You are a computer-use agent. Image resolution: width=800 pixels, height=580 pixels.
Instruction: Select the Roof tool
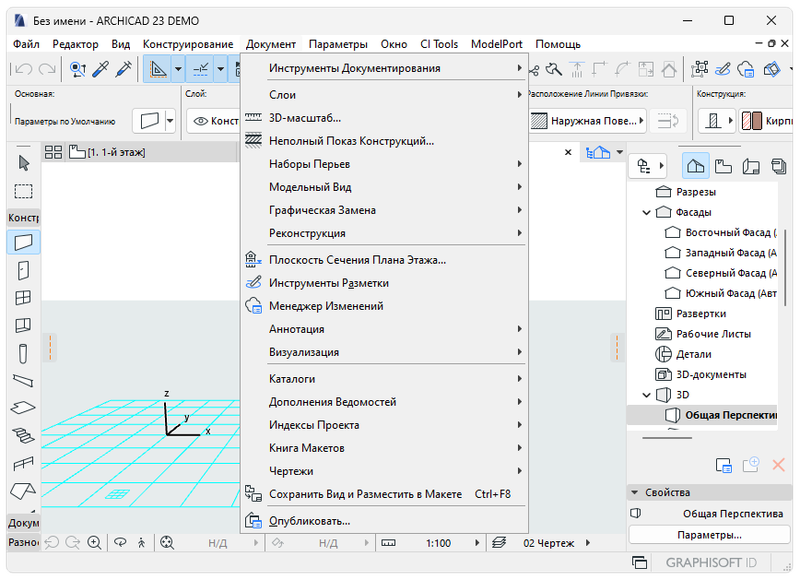click(x=23, y=491)
